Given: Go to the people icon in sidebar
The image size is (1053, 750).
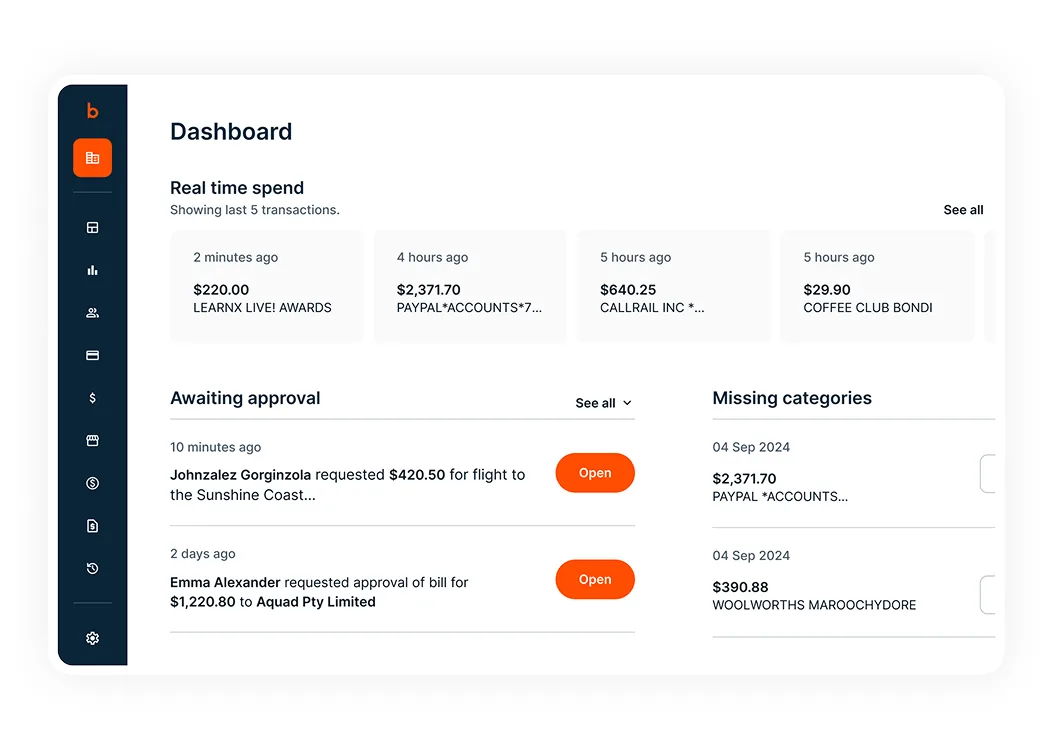Looking at the screenshot, I should (x=92, y=313).
